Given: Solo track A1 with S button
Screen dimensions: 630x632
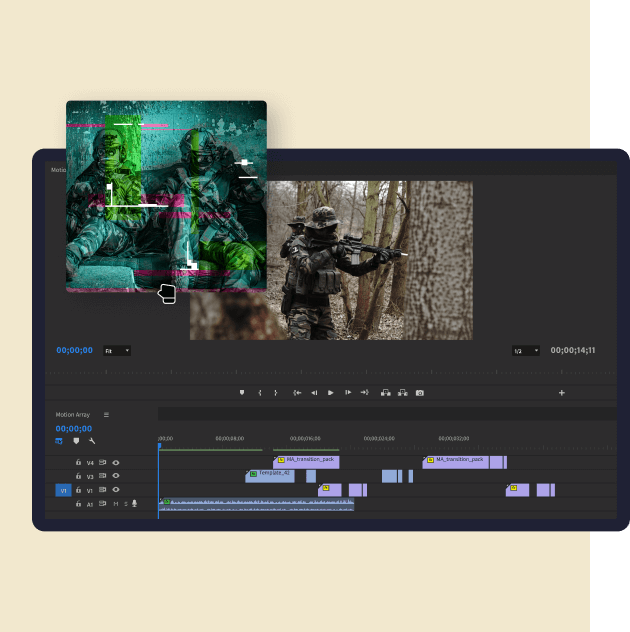Looking at the screenshot, I should (126, 504).
